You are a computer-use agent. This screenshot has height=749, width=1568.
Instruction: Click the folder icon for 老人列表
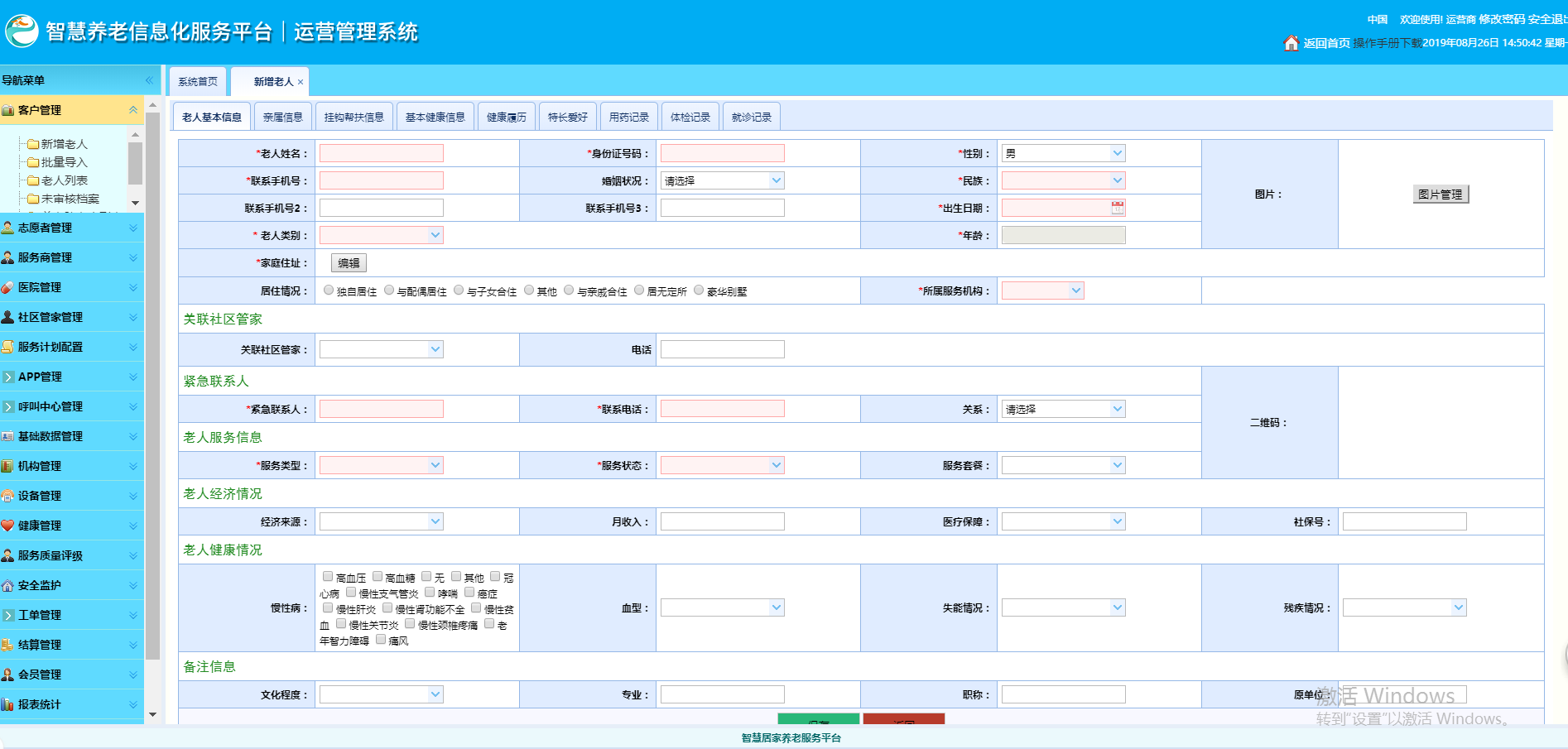[x=33, y=180]
